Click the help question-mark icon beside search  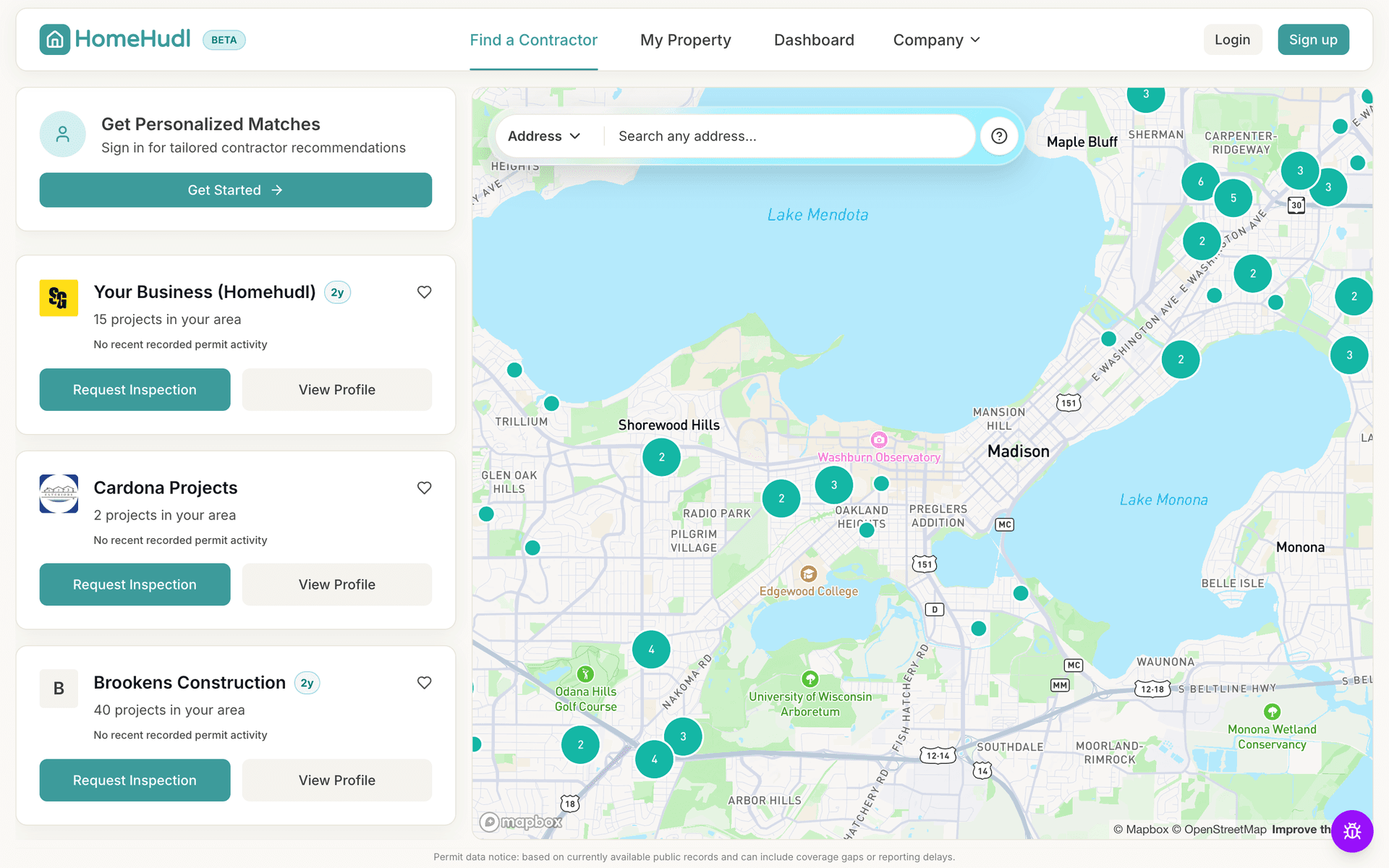999,136
